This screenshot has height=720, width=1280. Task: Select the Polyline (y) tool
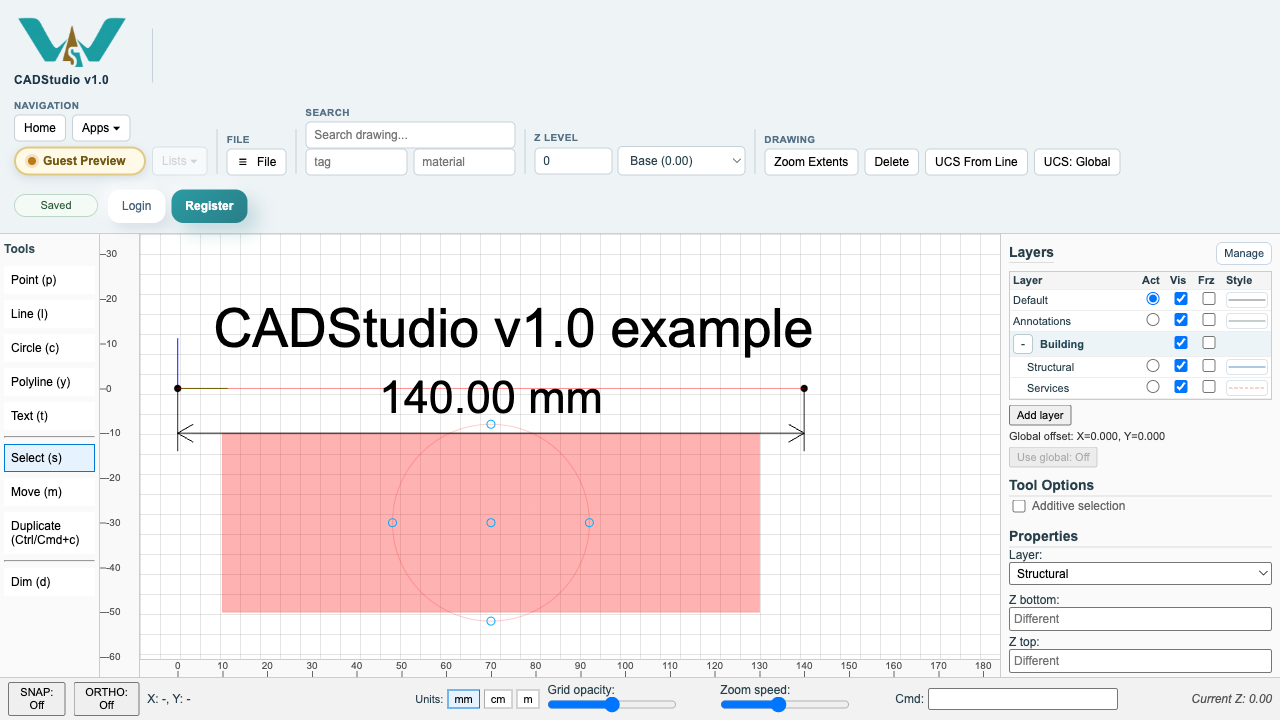pyautogui.click(x=49, y=382)
